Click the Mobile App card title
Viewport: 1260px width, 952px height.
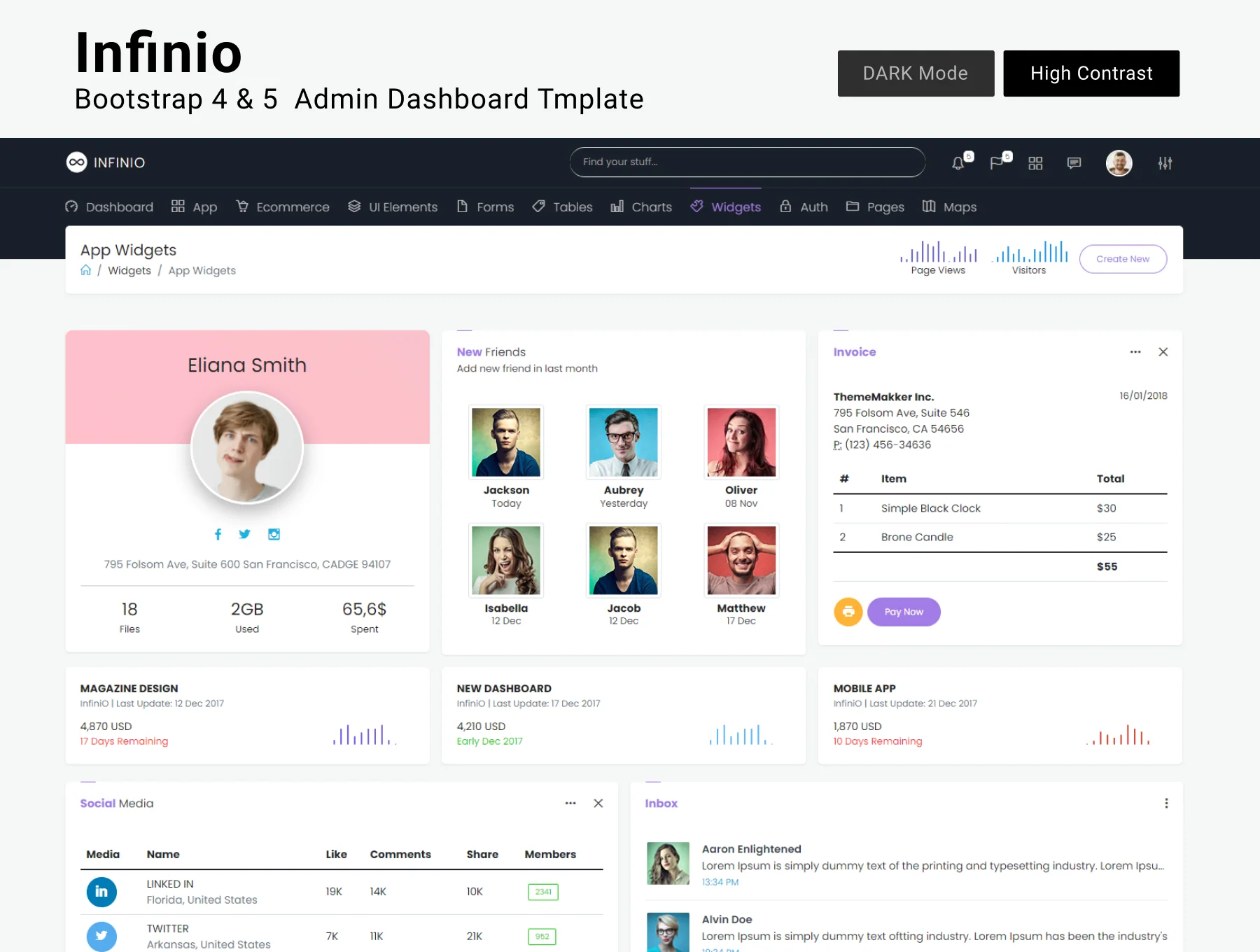point(864,689)
